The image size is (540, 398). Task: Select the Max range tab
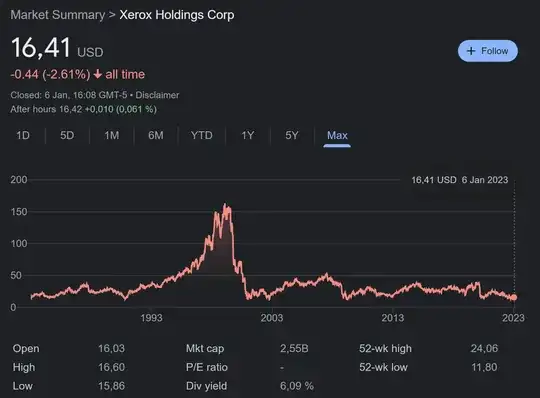click(x=337, y=135)
